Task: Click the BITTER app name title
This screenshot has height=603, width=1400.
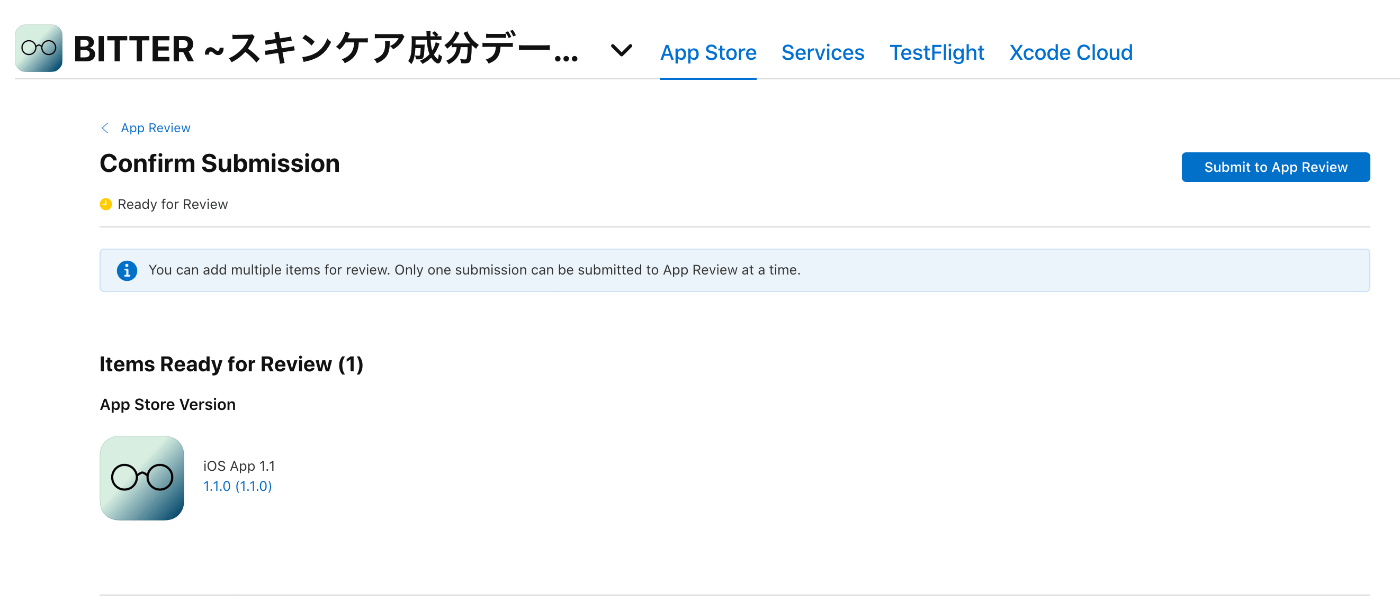Action: 326,50
